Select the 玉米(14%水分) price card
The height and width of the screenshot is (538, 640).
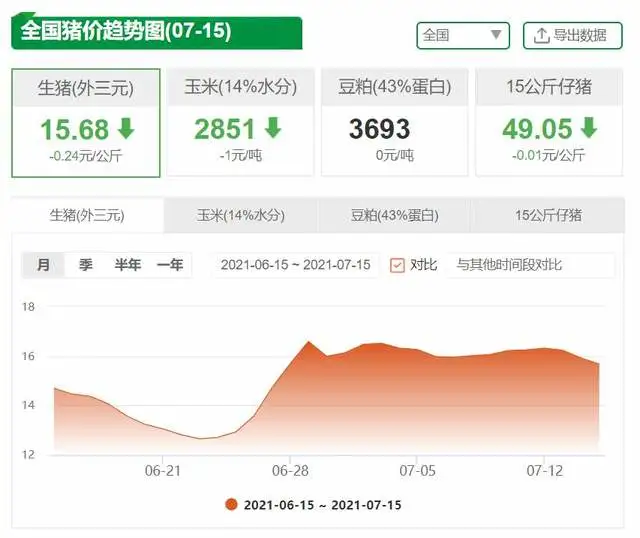coord(240,122)
